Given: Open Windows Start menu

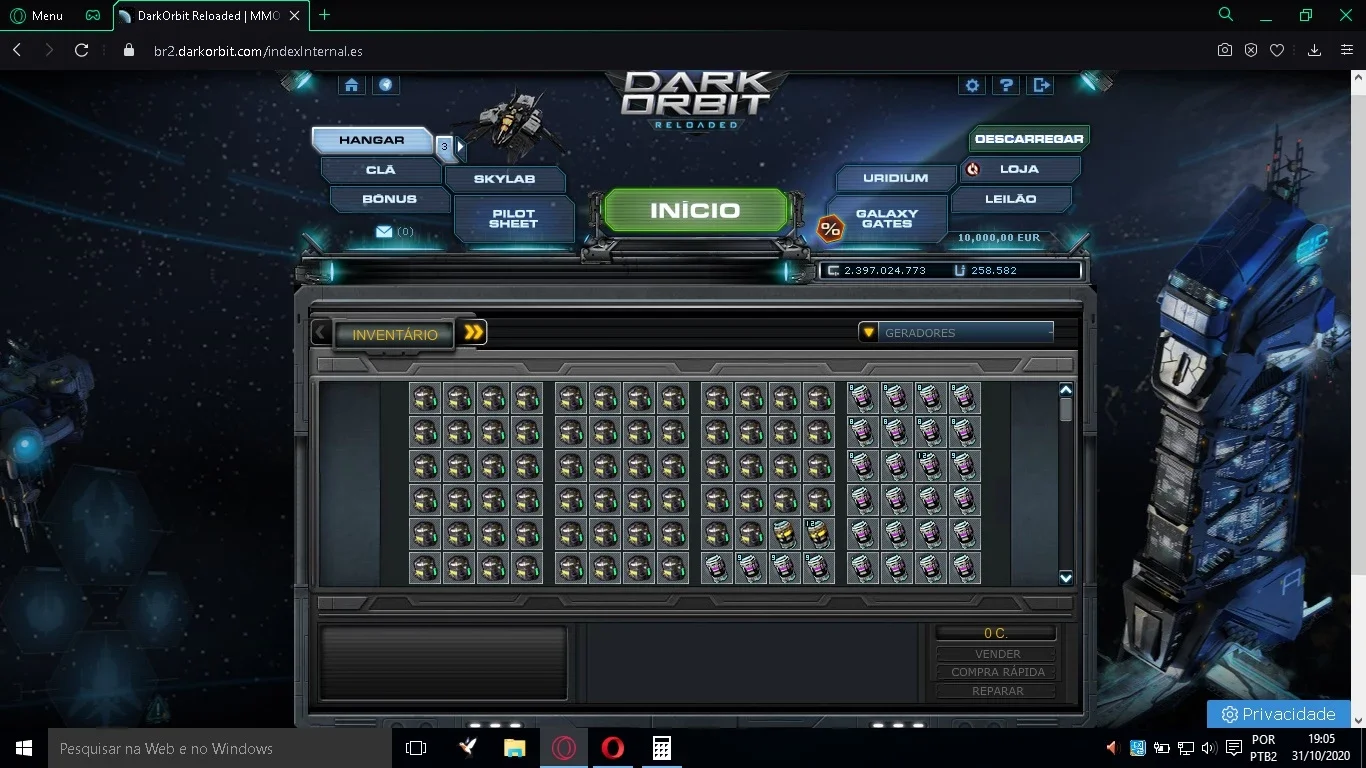Looking at the screenshot, I should (x=24, y=748).
